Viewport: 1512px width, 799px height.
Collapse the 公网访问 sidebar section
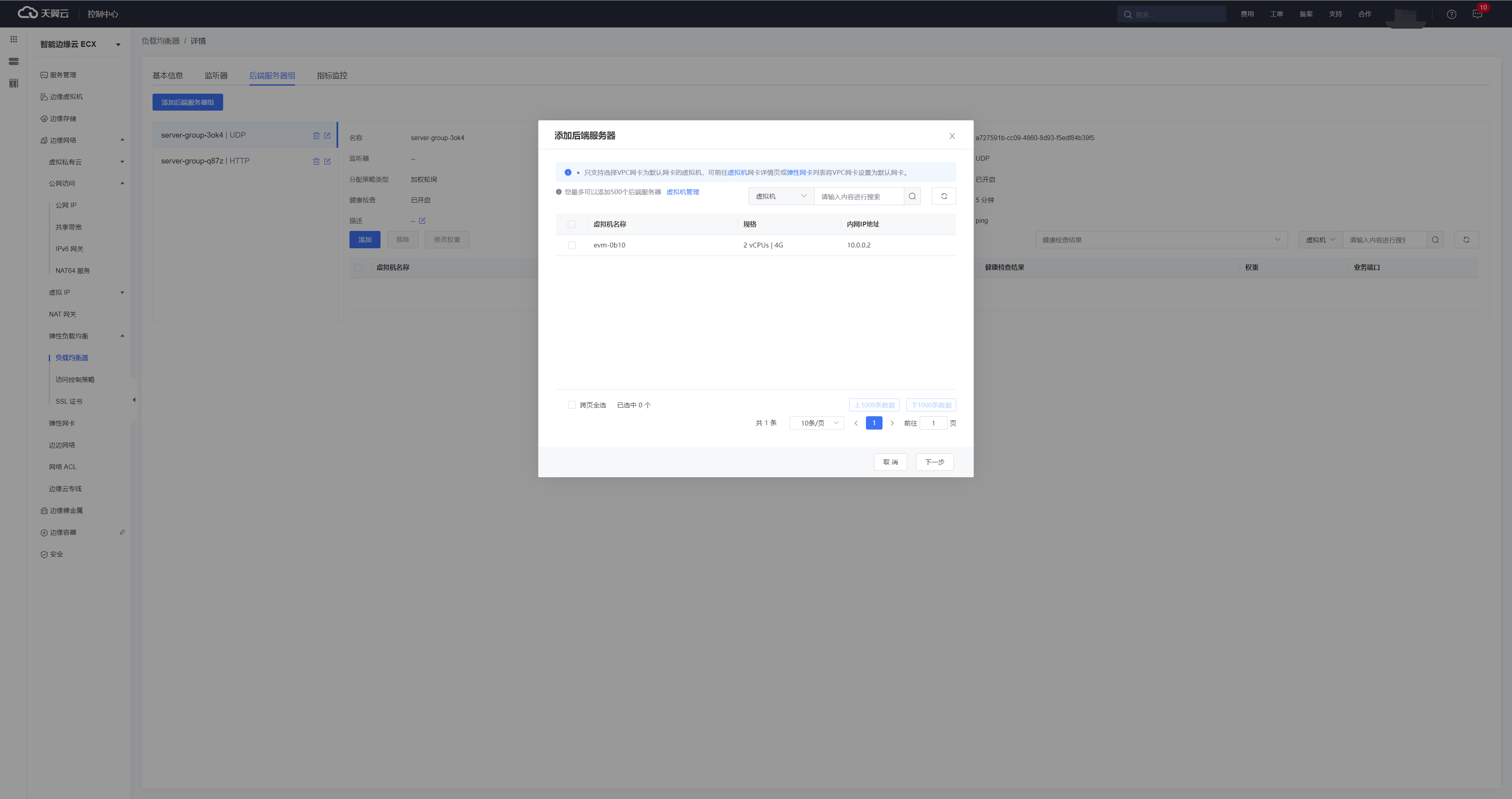coord(122,183)
